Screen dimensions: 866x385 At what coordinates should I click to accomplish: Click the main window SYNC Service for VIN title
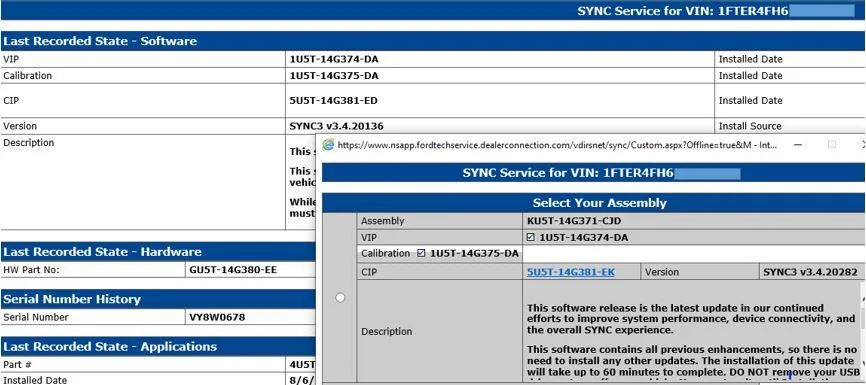683,11
